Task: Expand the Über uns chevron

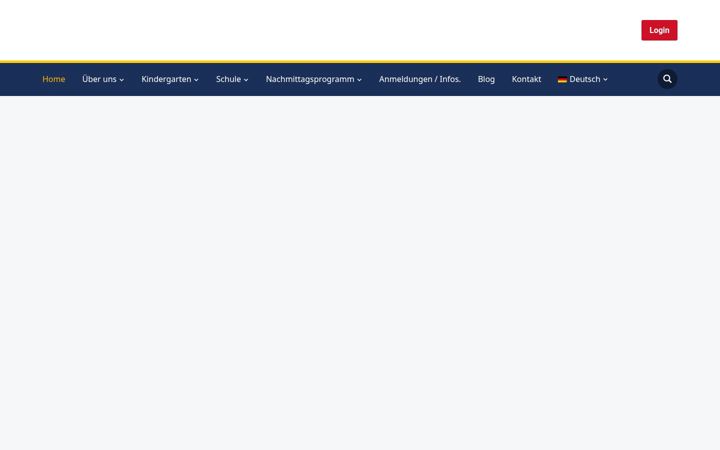Action: 122,80
